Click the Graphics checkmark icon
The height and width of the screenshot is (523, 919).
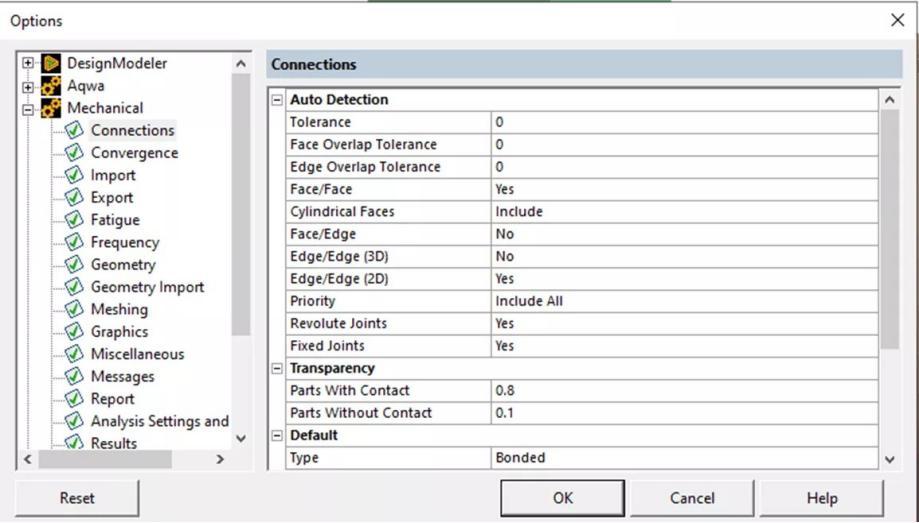click(74, 331)
